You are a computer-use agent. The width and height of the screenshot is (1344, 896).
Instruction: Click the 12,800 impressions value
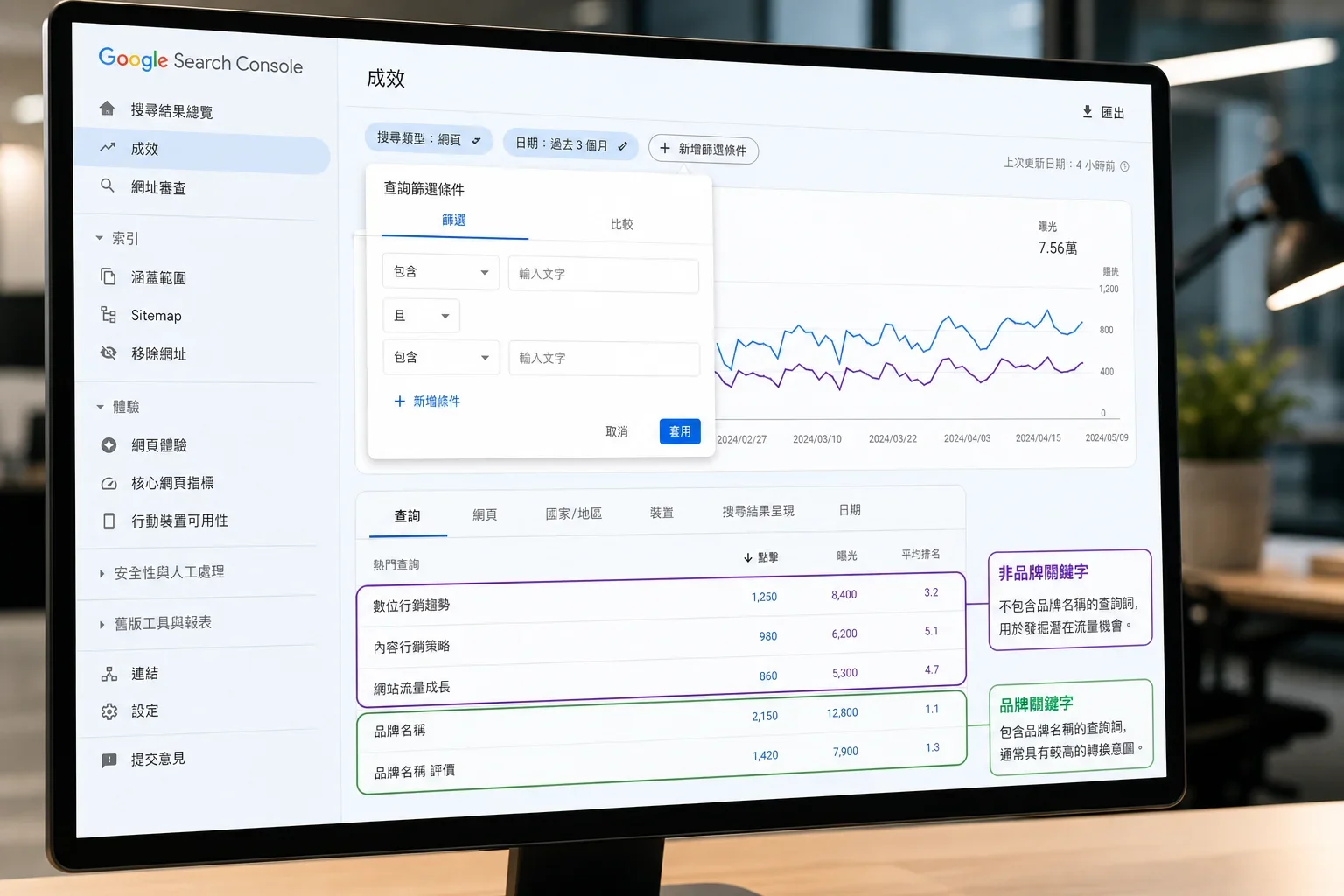[842, 713]
